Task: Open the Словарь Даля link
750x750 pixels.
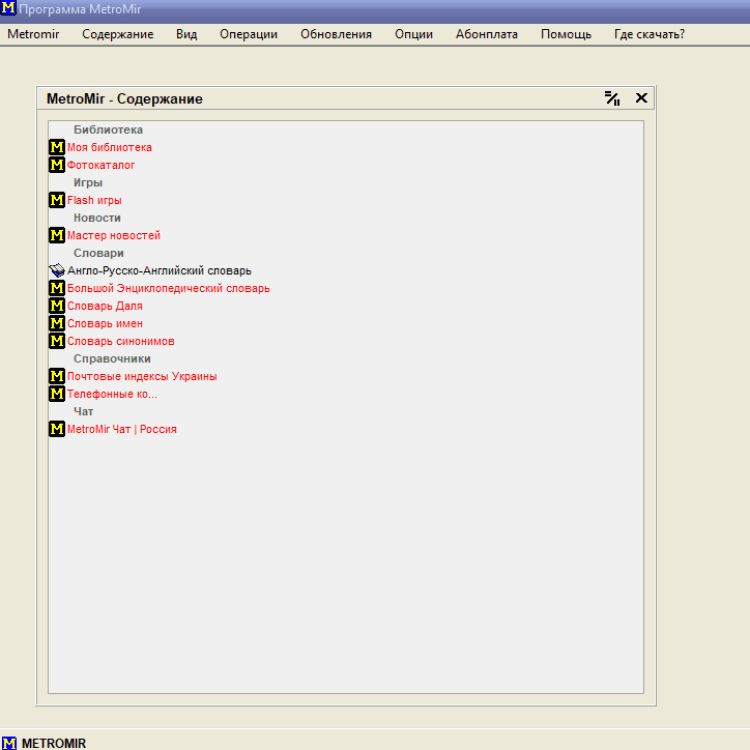Action: tap(105, 306)
